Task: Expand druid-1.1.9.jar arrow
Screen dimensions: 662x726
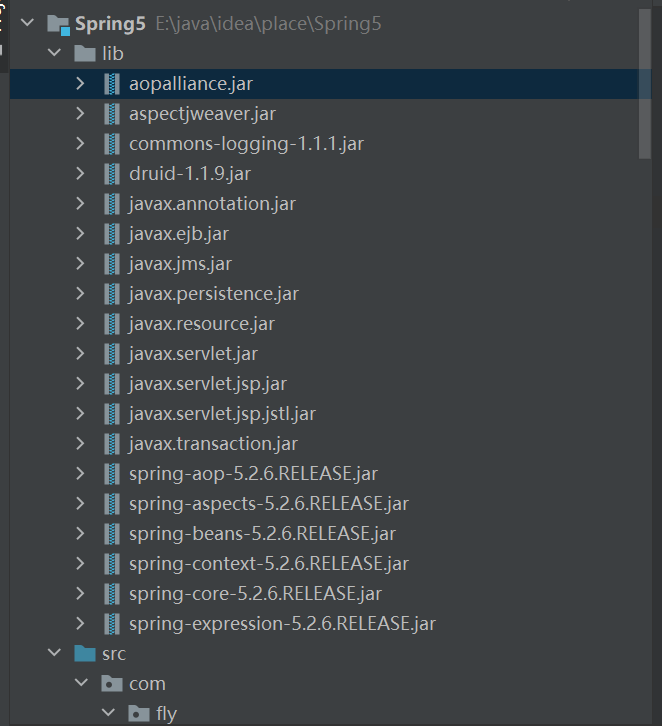Action: pos(80,174)
